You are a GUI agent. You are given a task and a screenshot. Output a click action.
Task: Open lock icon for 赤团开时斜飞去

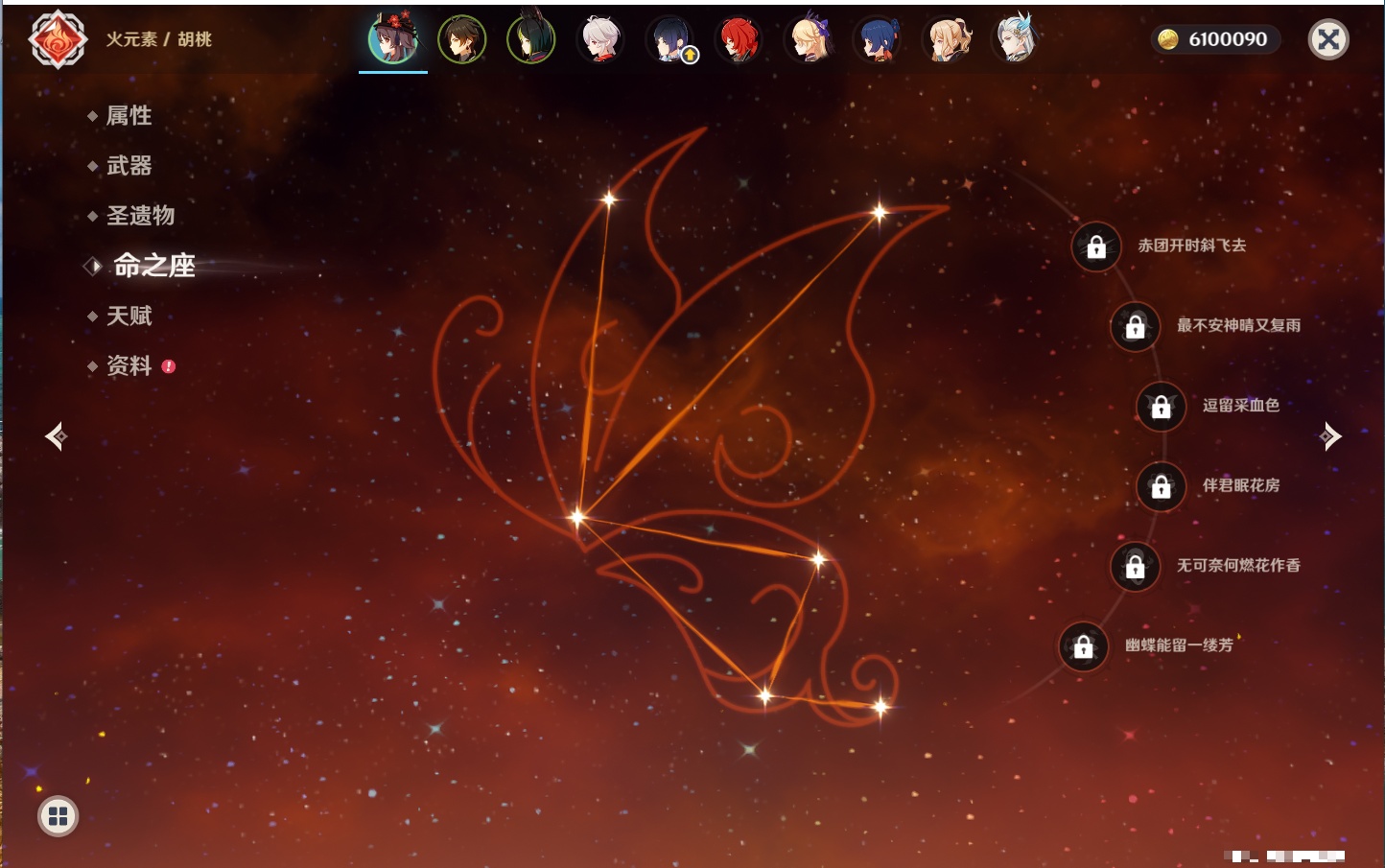[1096, 247]
